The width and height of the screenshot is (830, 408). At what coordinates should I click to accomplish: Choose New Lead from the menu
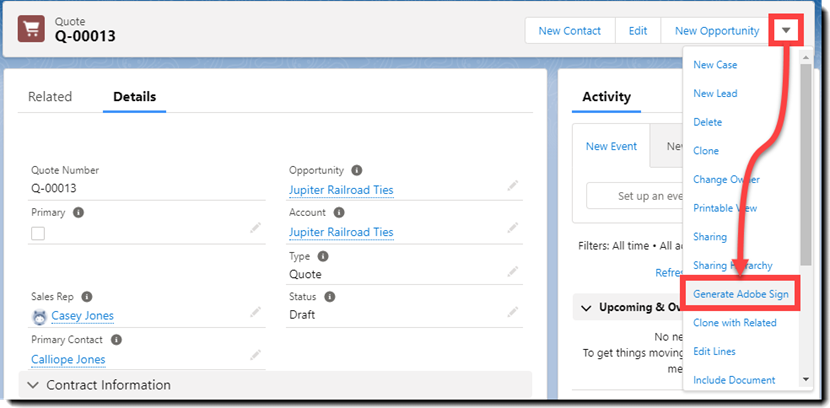click(x=715, y=93)
